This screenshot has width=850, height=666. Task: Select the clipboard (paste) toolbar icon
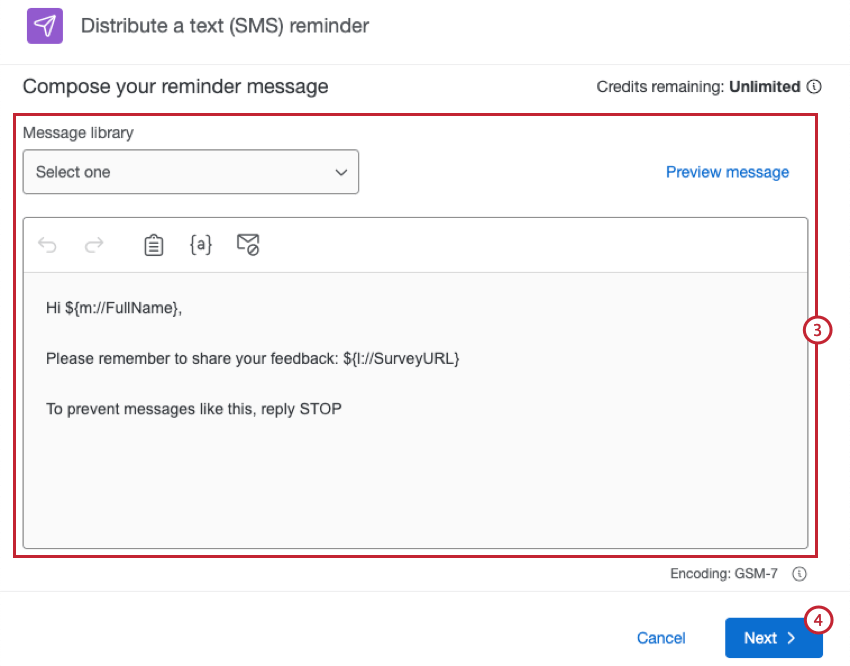point(153,244)
